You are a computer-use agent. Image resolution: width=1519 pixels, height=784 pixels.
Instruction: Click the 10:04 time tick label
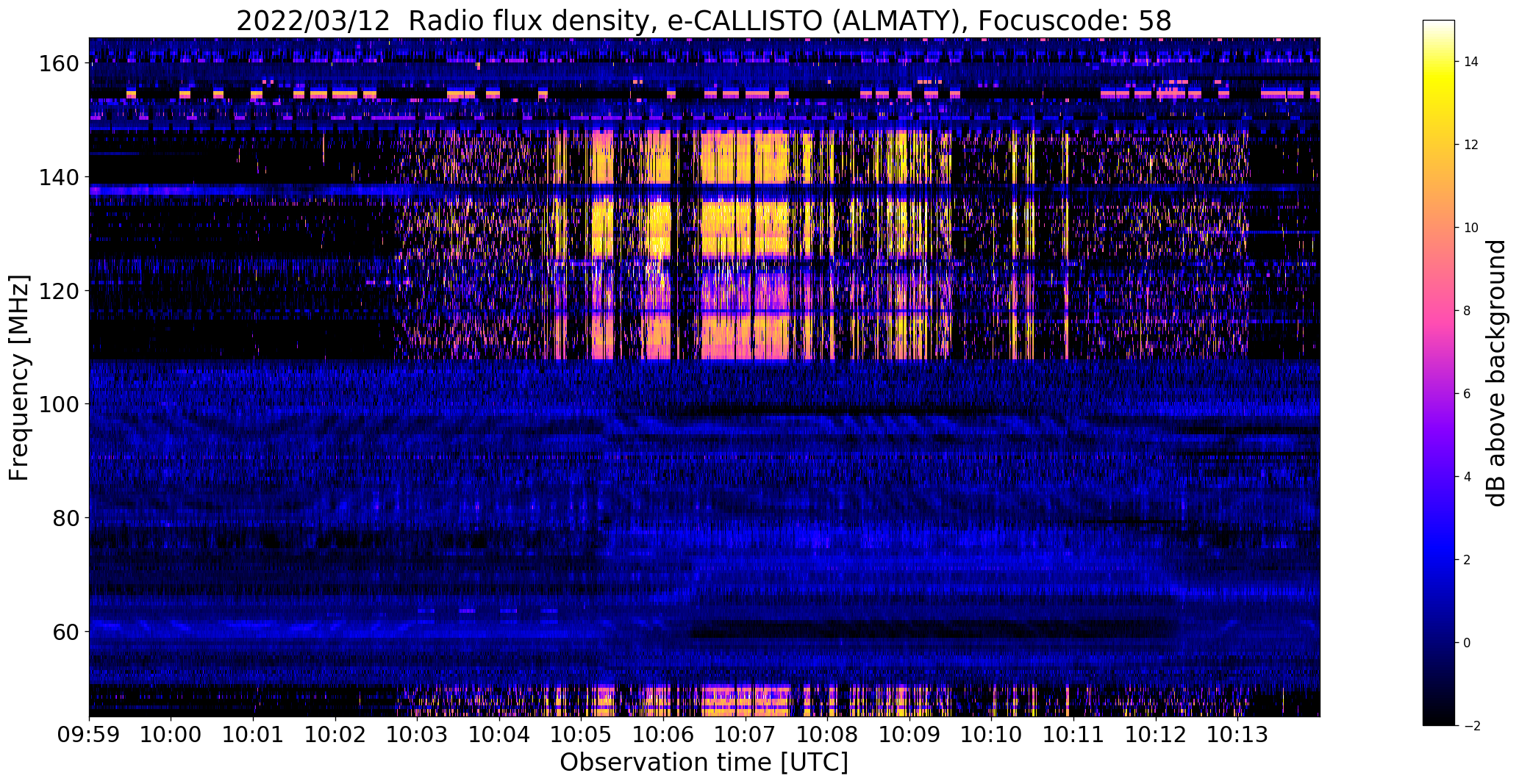(x=499, y=734)
